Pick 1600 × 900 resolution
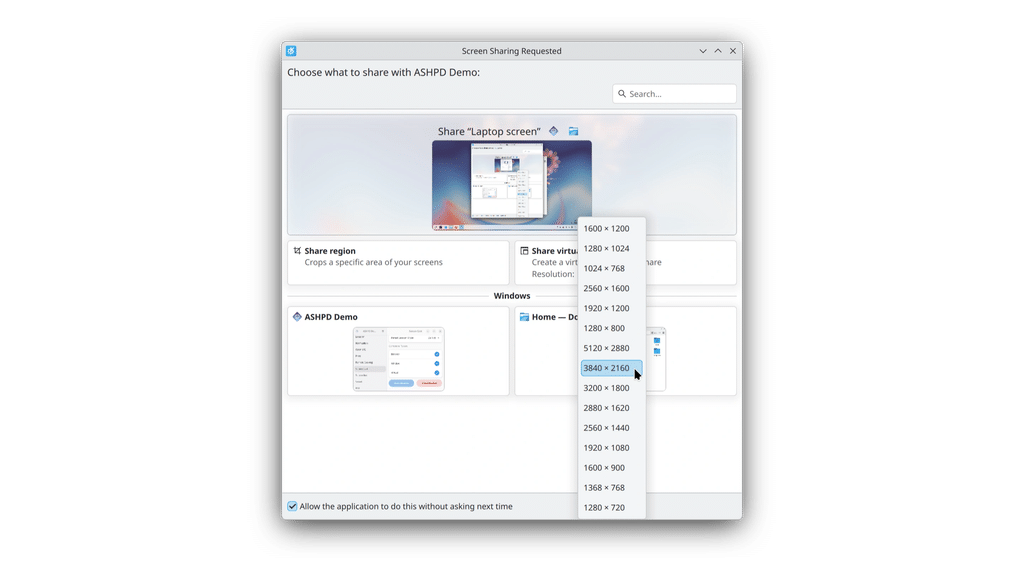Viewport: 1024px width, 576px height. (x=612, y=468)
